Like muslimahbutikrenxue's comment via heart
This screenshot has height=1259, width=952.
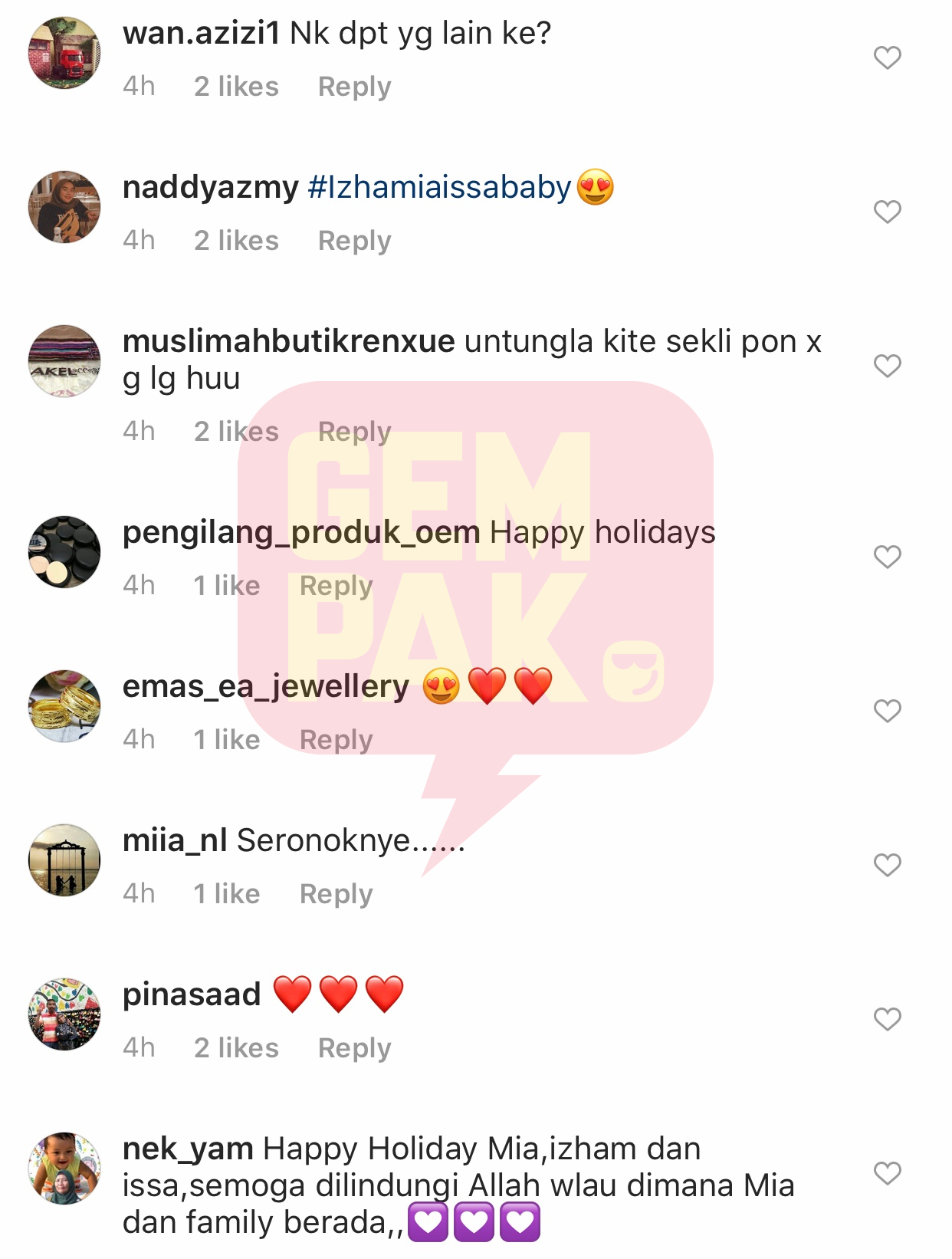pos(887,366)
